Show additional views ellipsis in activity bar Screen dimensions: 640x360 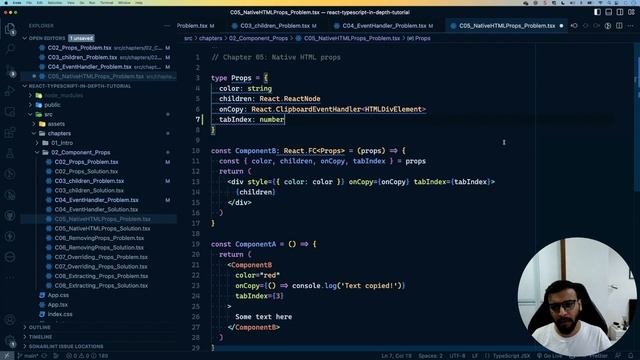(10, 278)
